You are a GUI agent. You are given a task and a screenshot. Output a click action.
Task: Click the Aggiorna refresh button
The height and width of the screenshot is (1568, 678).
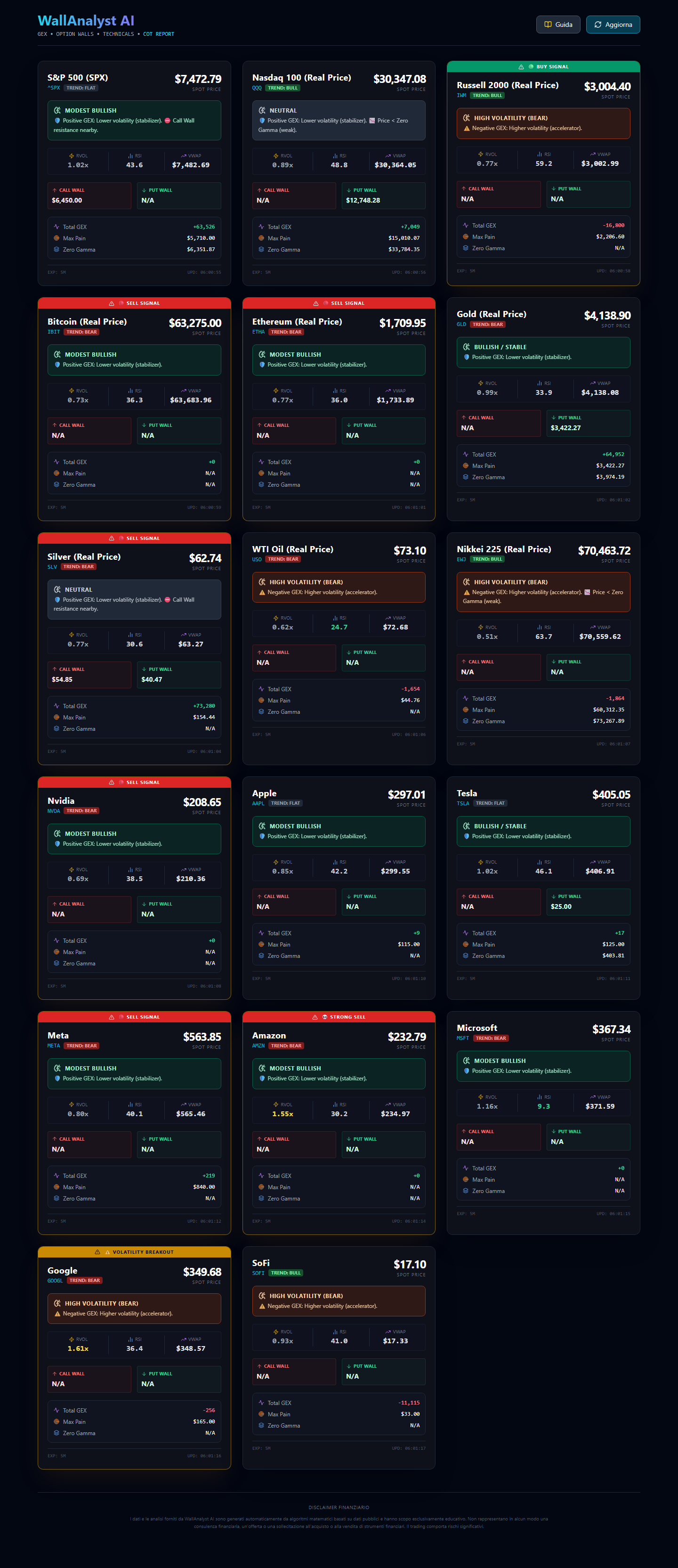(x=613, y=24)
